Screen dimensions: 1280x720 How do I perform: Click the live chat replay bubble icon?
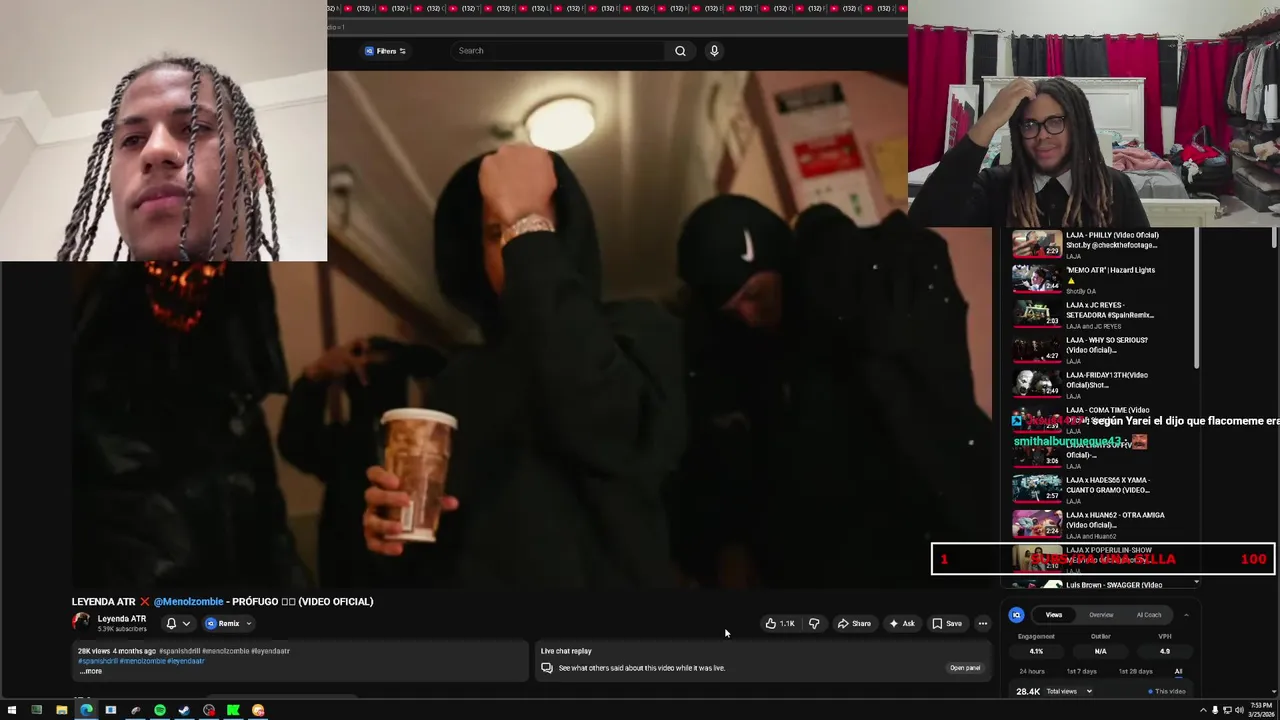[547, 668]
